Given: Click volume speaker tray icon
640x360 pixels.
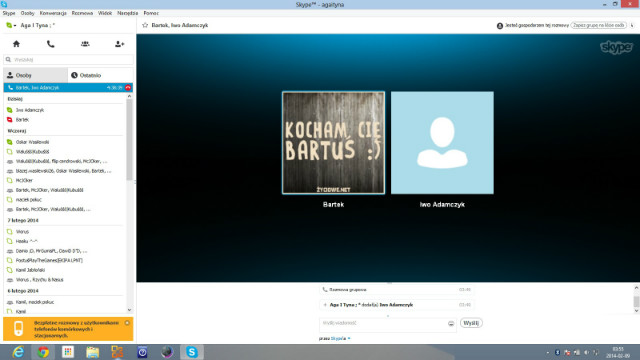Looking at the screenshot, I should click(587, 352).
